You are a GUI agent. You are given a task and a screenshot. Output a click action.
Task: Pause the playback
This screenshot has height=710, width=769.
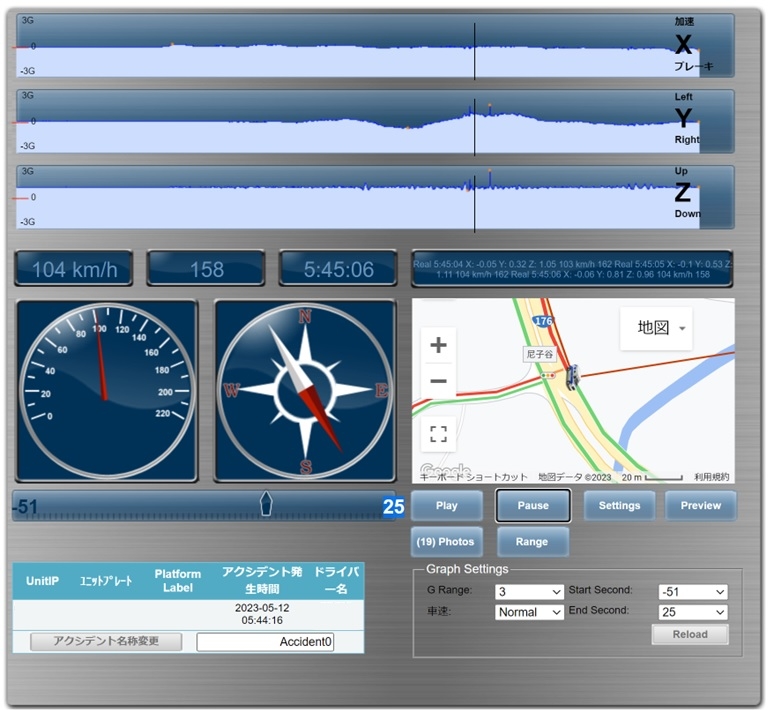click(533, 506)
